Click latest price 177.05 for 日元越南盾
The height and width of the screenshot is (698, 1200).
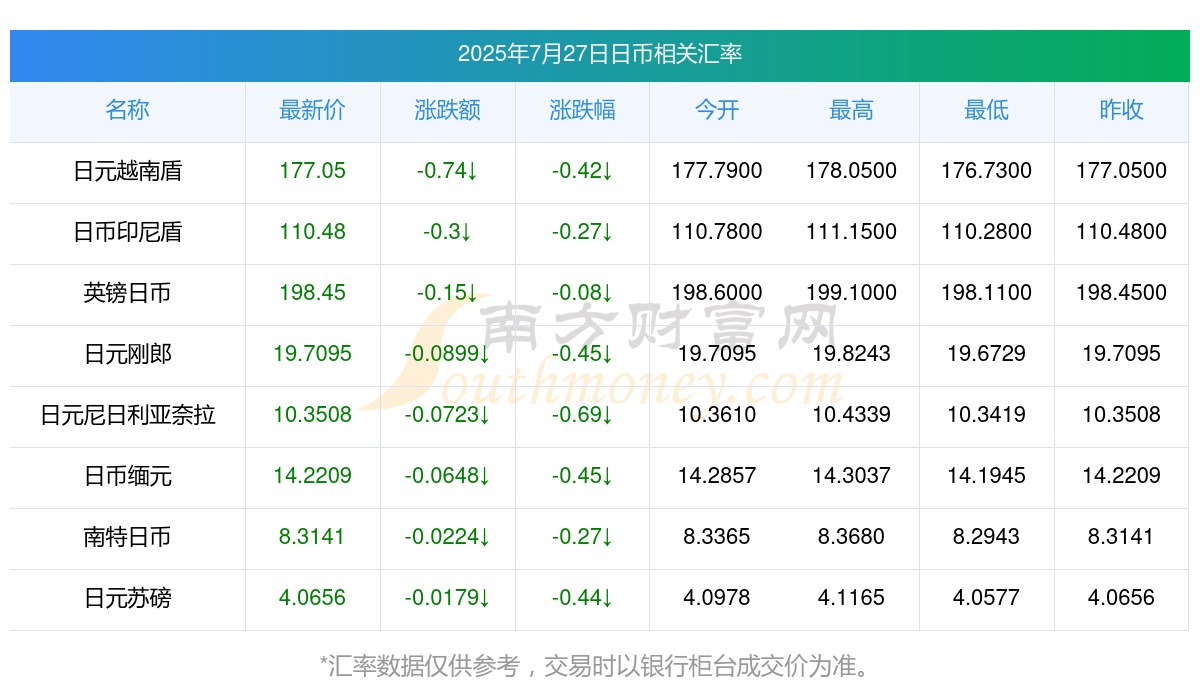313,171
